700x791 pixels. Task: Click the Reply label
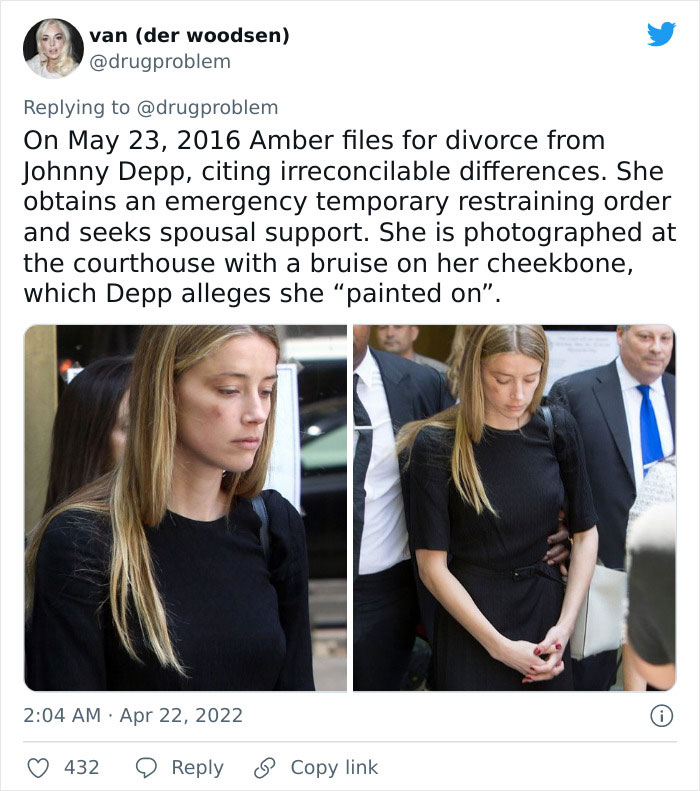[197, 768]
